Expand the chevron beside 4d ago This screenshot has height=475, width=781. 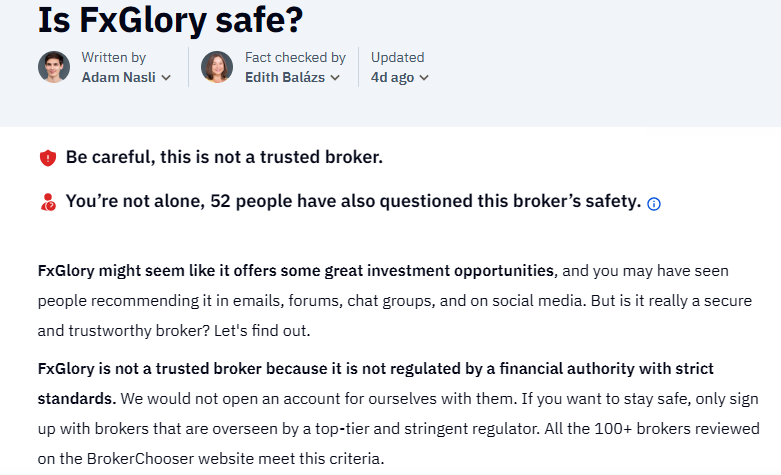click(424, 78)
